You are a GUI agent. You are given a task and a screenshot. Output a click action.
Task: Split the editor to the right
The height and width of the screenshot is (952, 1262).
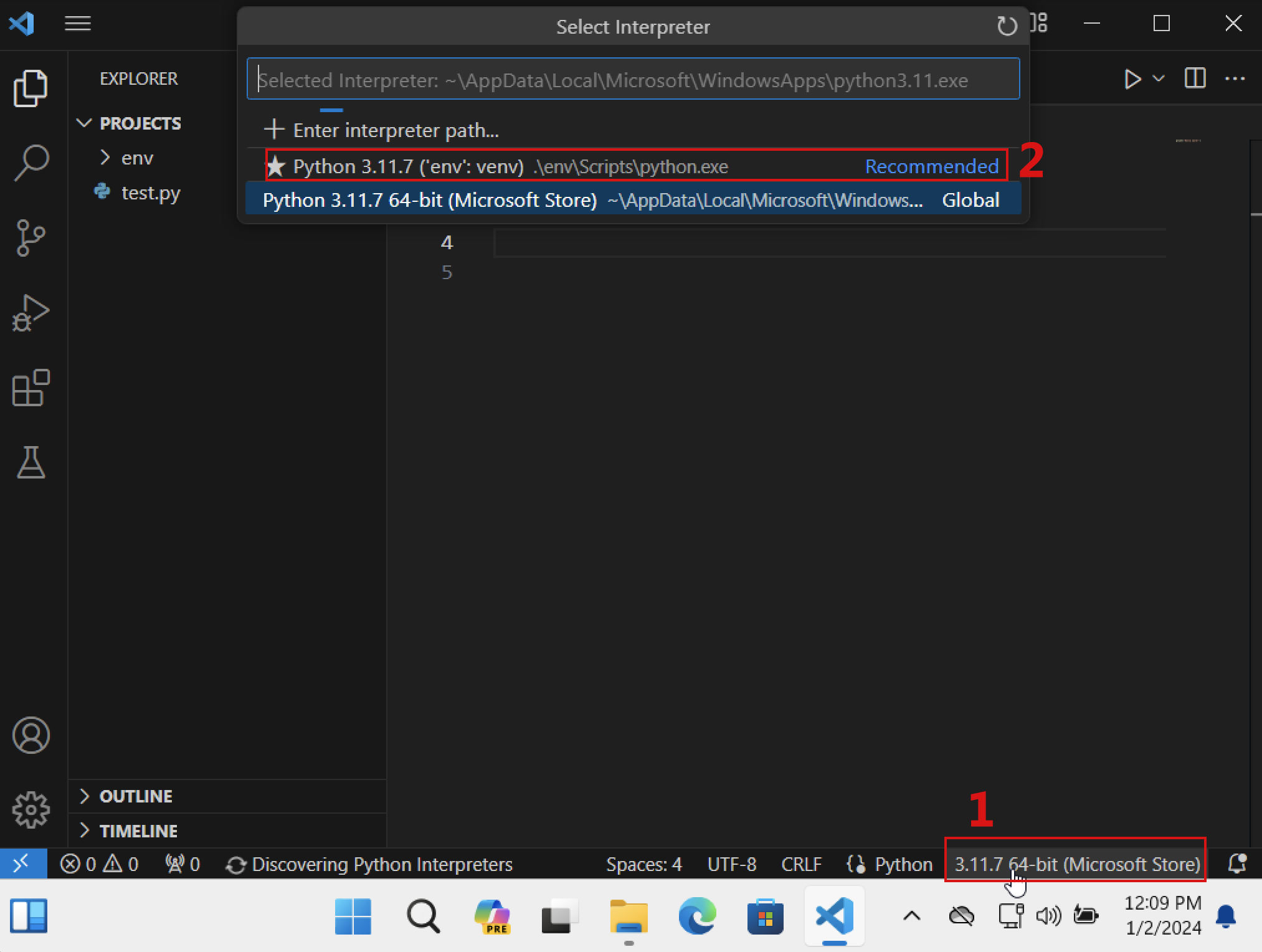pyautogui.click(x=1195, y=79)
